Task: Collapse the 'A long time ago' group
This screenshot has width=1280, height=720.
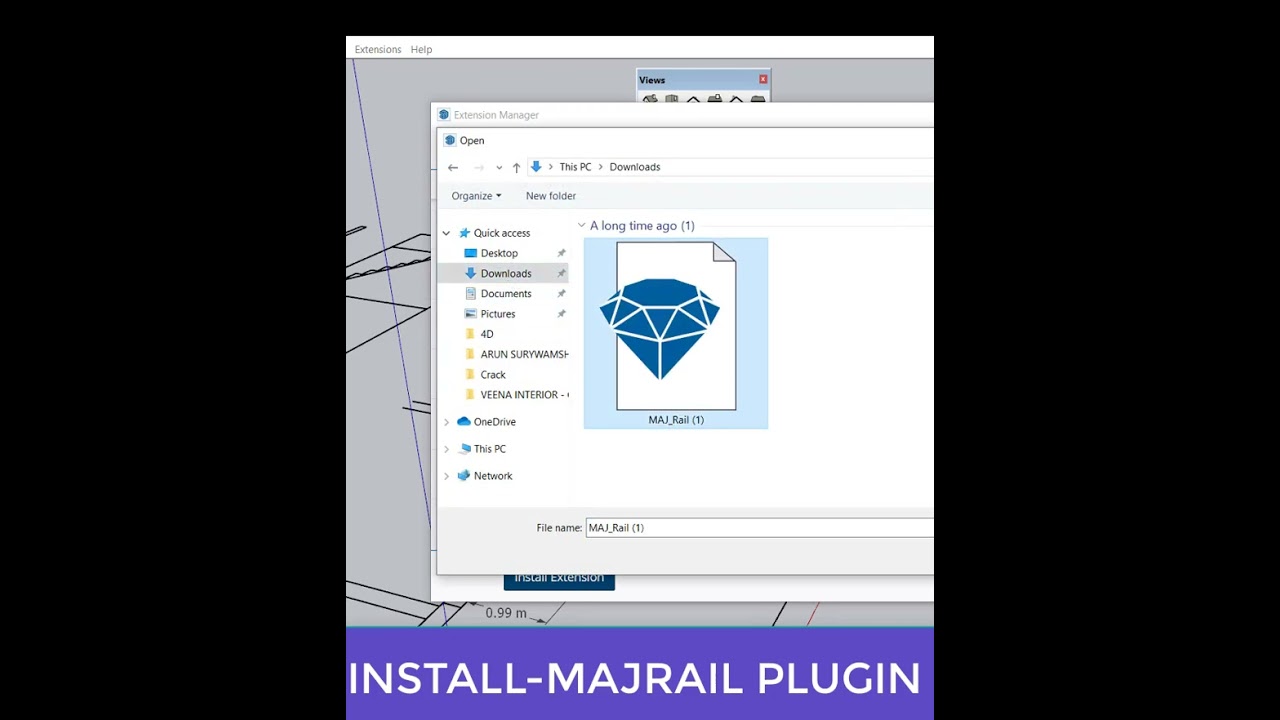Action: pyautogui.click(x=581, y=226)
